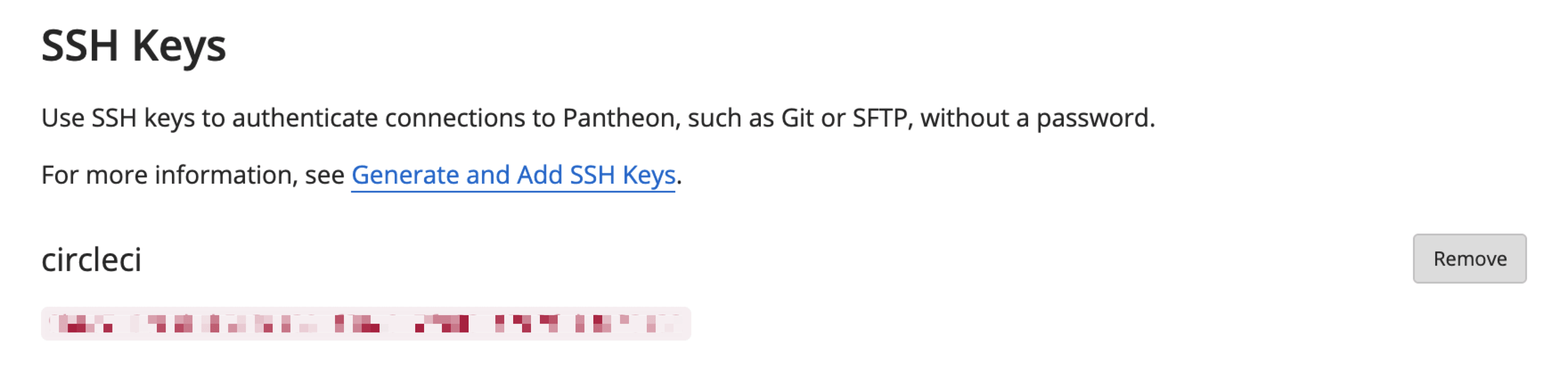Click the word connections in the description

click(455, 118)
